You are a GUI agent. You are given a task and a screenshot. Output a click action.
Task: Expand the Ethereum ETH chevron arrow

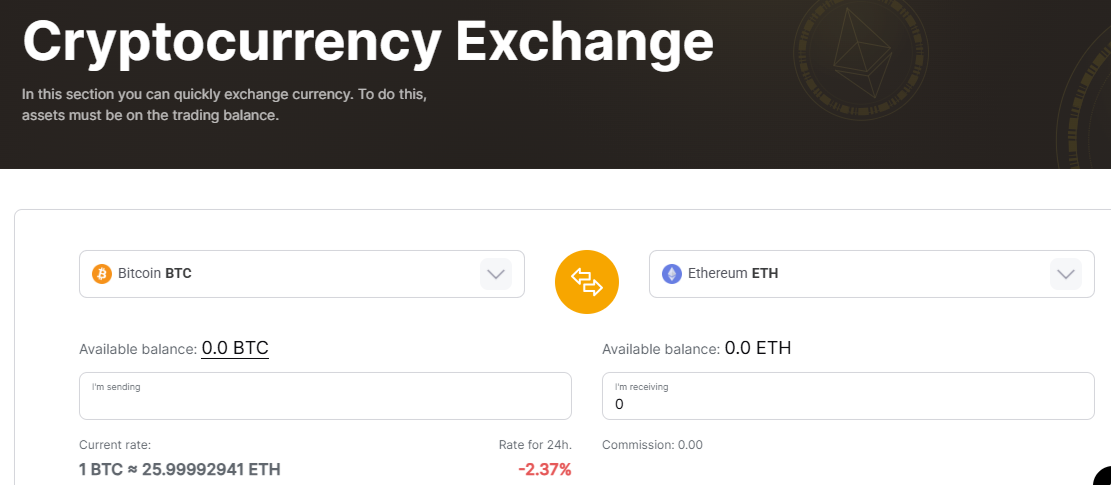click(1066, 273)
